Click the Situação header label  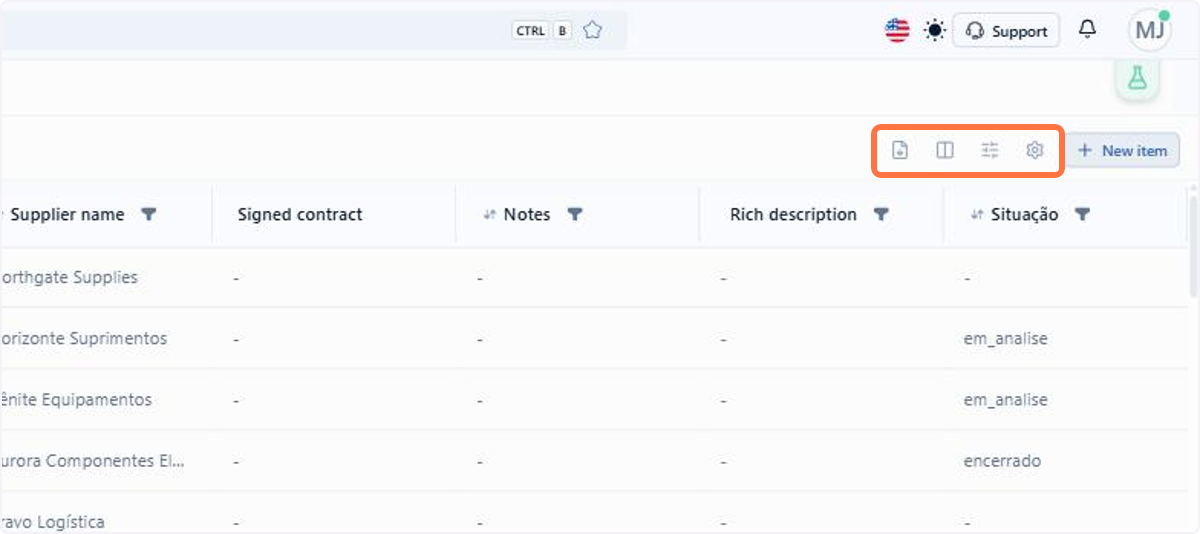point(1024,214)
